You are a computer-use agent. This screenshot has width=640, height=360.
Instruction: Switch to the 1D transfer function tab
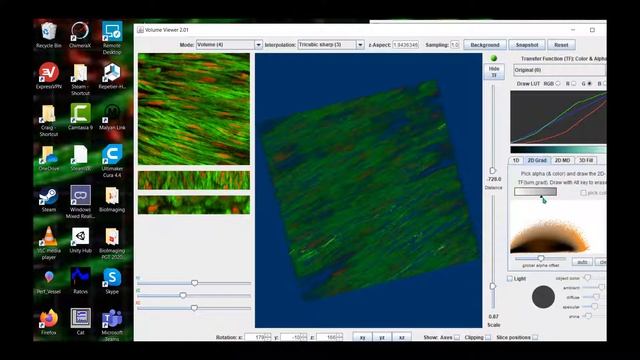pos(516,160)
